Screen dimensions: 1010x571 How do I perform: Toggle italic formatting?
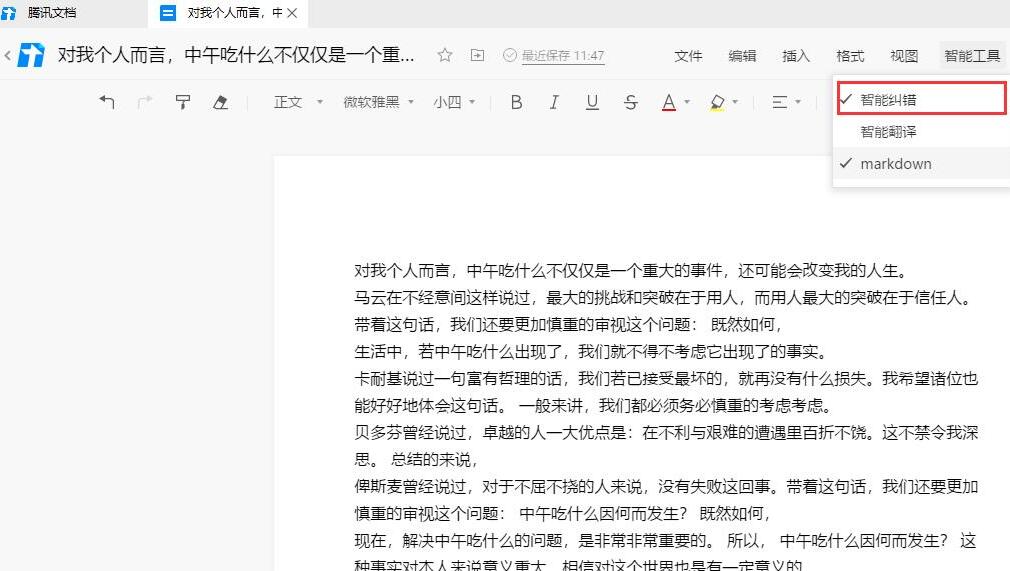554,102
